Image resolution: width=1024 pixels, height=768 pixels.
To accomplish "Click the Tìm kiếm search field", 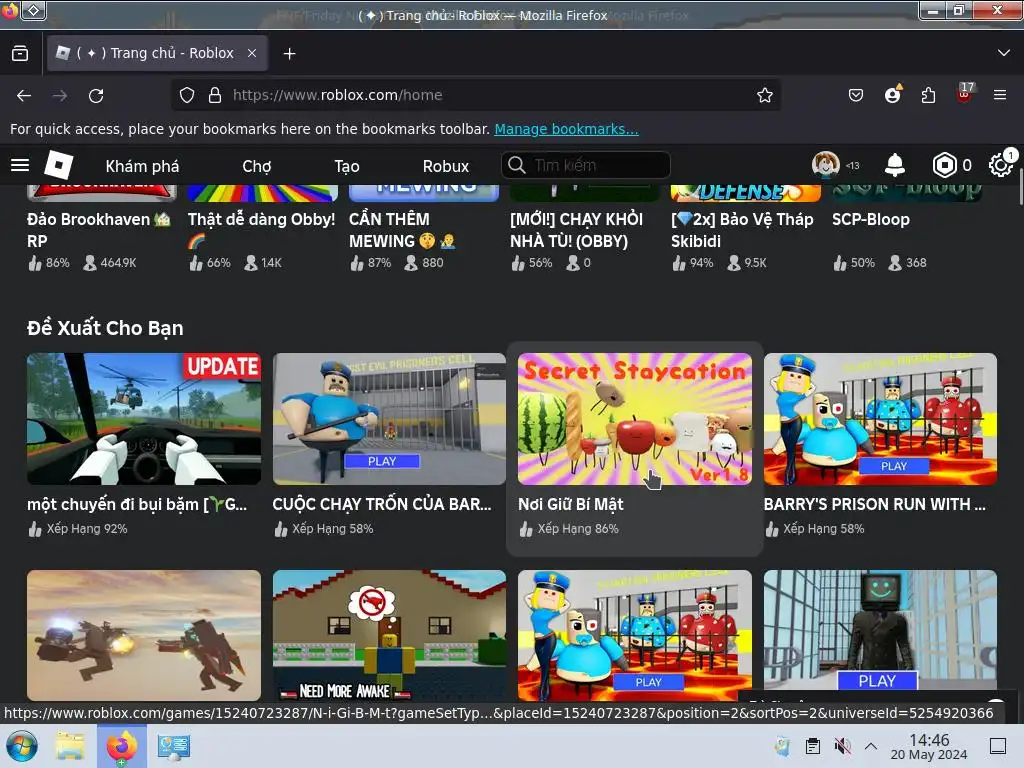I will (x=586, y=165).
